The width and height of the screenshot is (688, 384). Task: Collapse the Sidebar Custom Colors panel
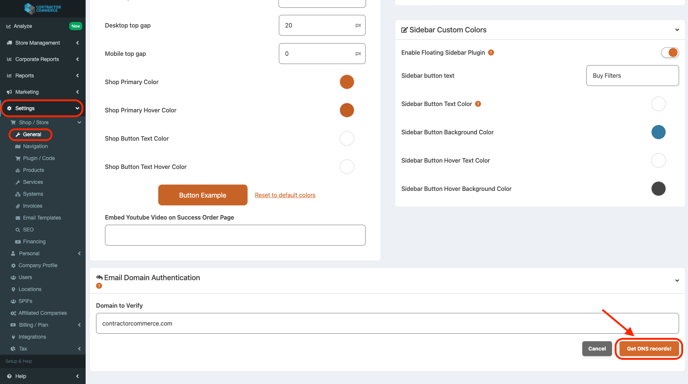click(x=677, y=30)
